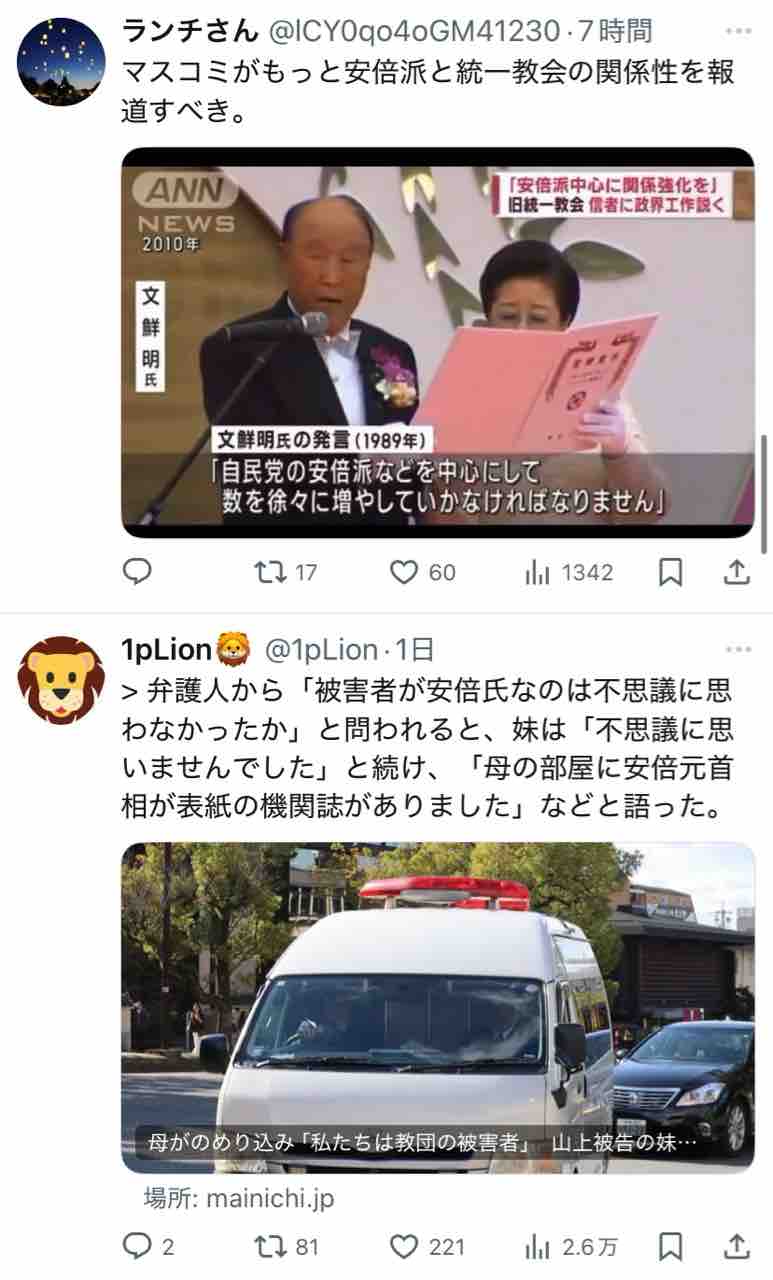773x1280 pixels.
Task: Reply to 1pLion's tweet with 2 replies
Action: coord(148,1246)
